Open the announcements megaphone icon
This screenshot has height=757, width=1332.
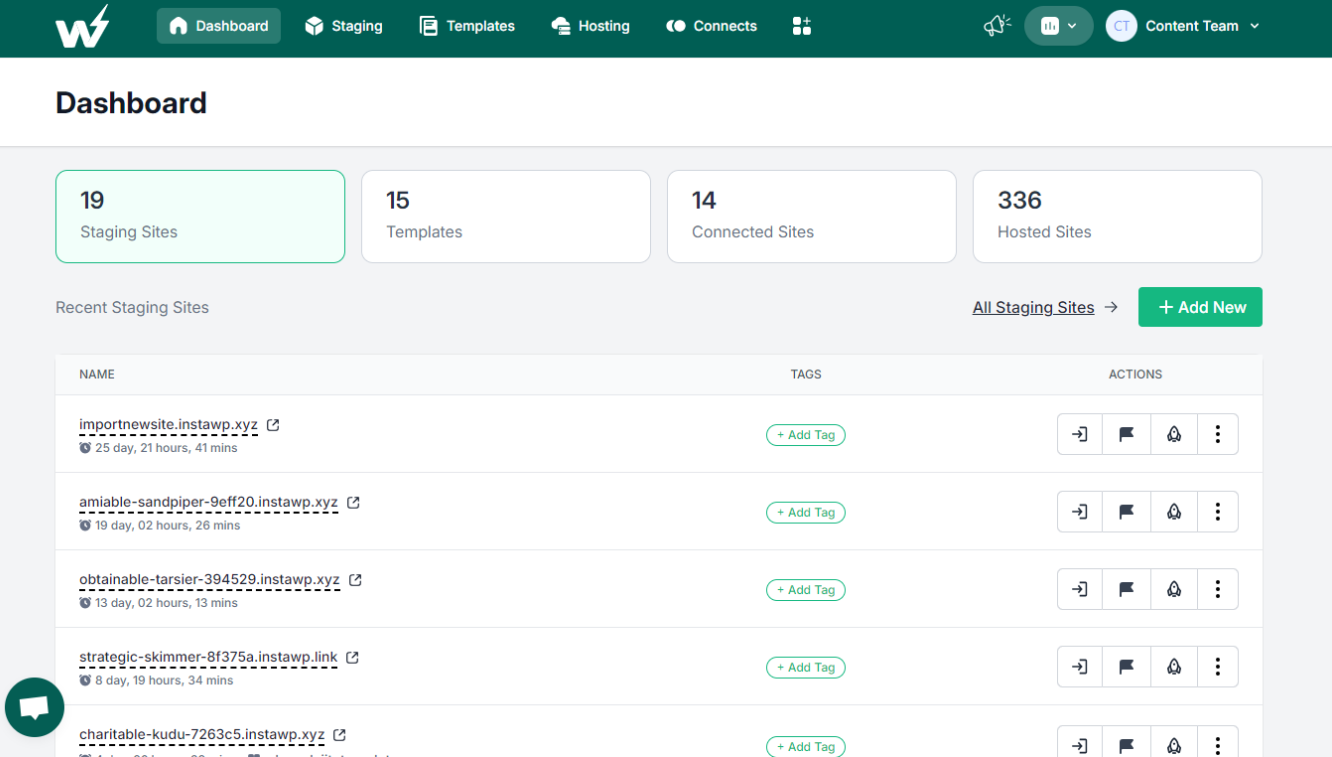pos(997,26)
